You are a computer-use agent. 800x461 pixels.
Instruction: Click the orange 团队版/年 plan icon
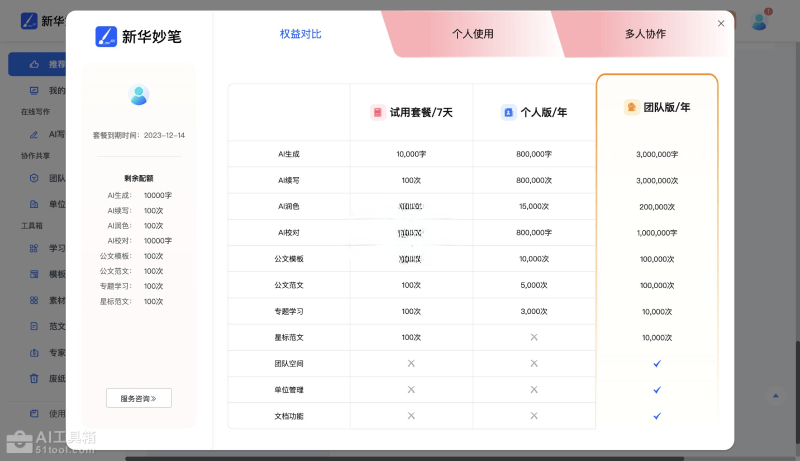[x=632, y=107]
